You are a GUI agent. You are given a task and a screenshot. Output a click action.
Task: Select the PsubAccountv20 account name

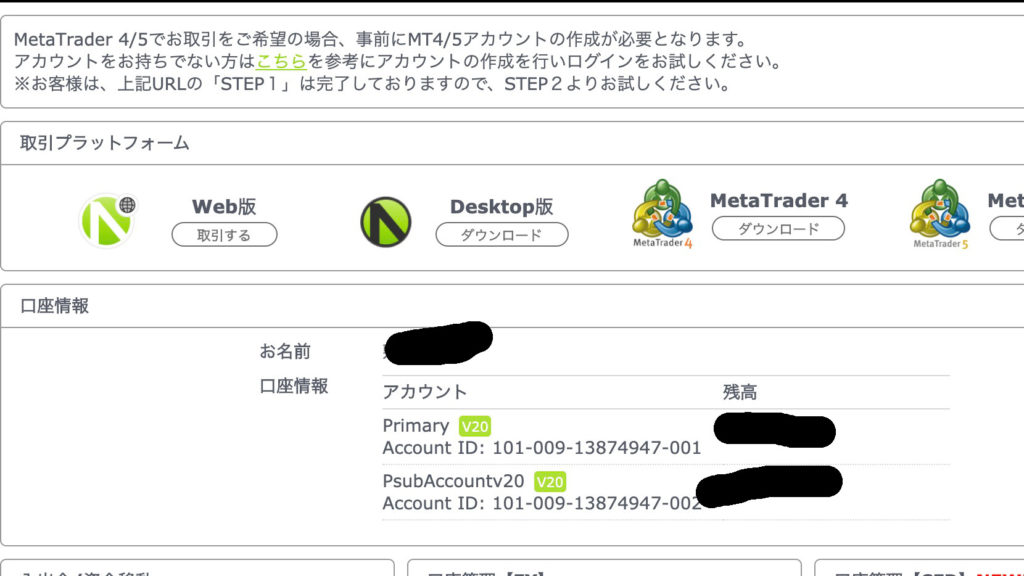point(453,481)
